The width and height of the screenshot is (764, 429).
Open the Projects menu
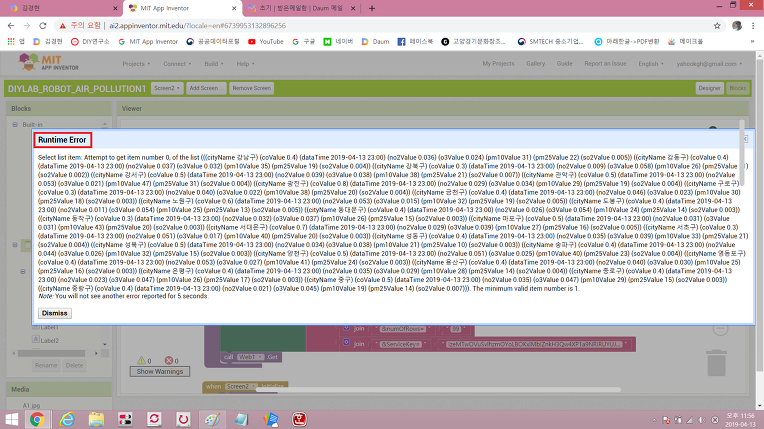coord(136,64)
